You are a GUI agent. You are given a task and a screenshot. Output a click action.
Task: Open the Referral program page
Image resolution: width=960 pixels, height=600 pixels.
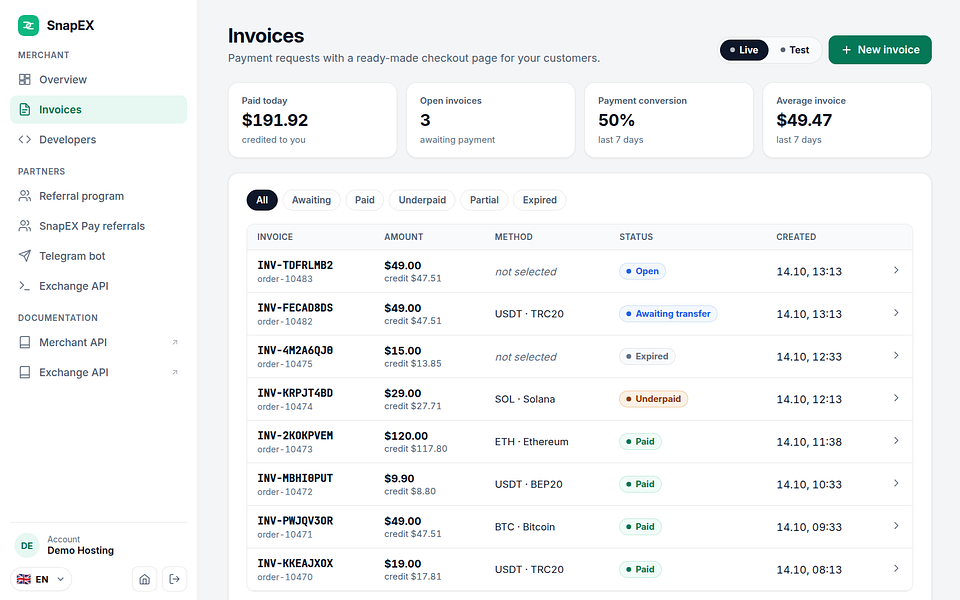(99, 196)
